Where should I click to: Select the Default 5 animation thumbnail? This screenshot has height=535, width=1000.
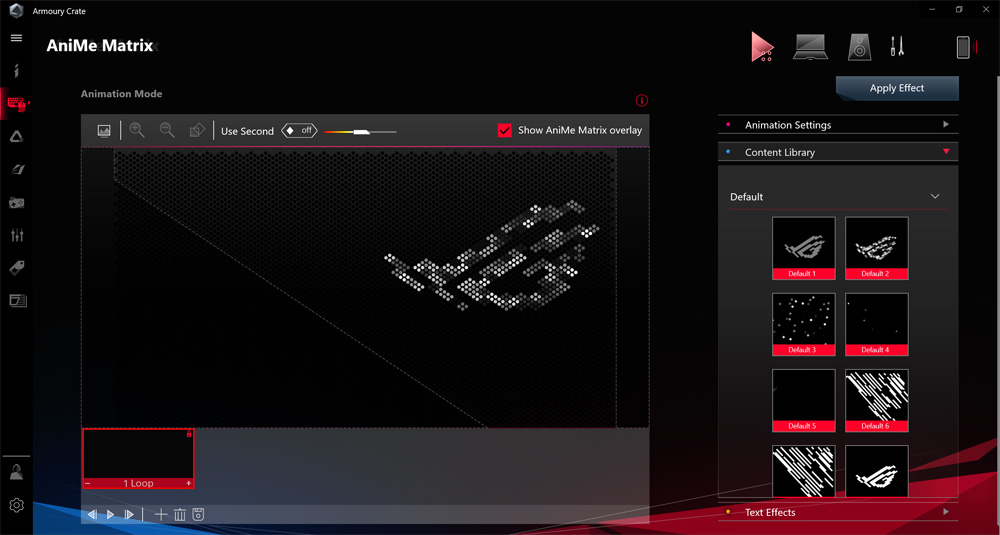click(803, 400)
